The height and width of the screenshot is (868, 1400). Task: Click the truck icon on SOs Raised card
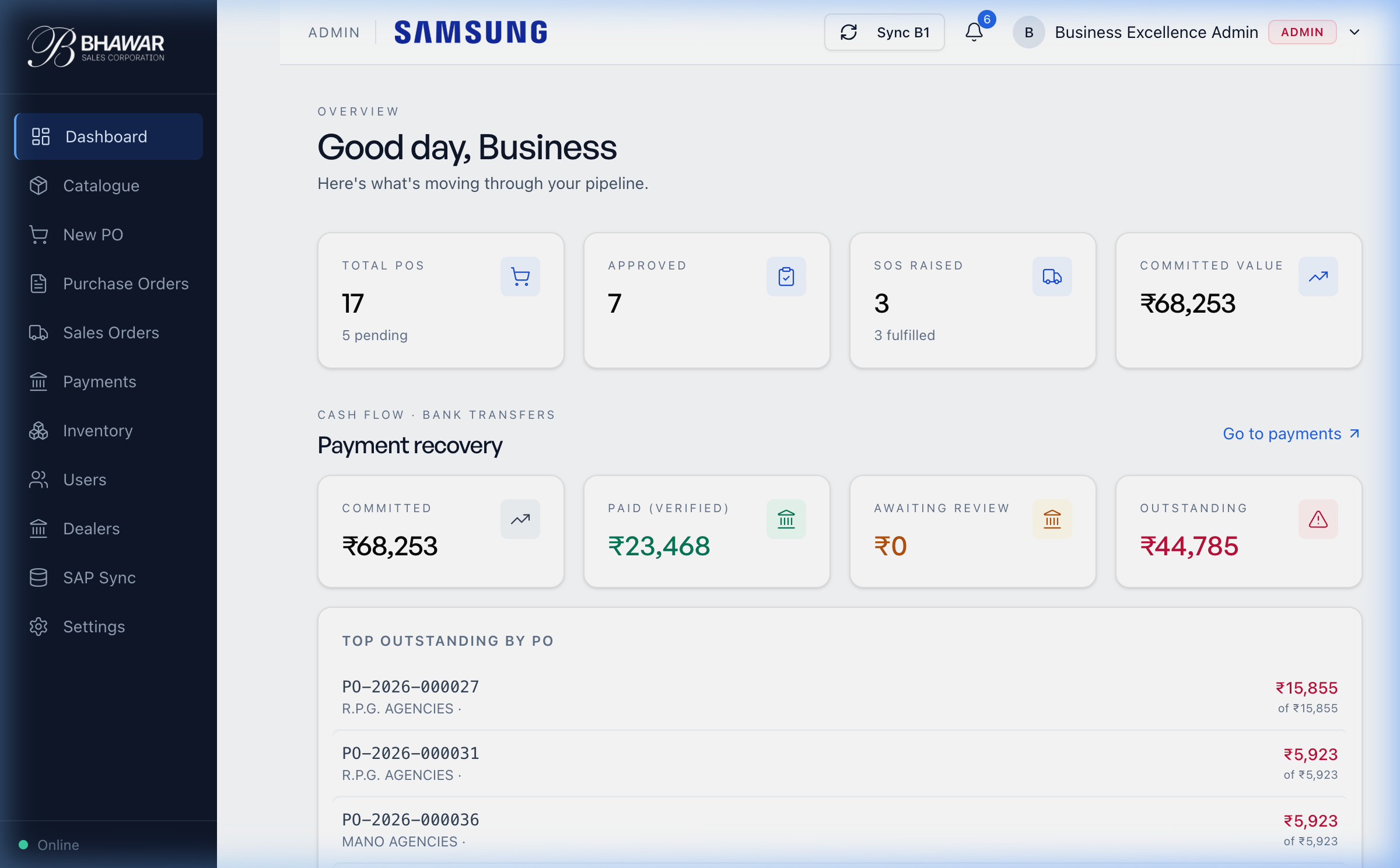[x=1052, y=276]
